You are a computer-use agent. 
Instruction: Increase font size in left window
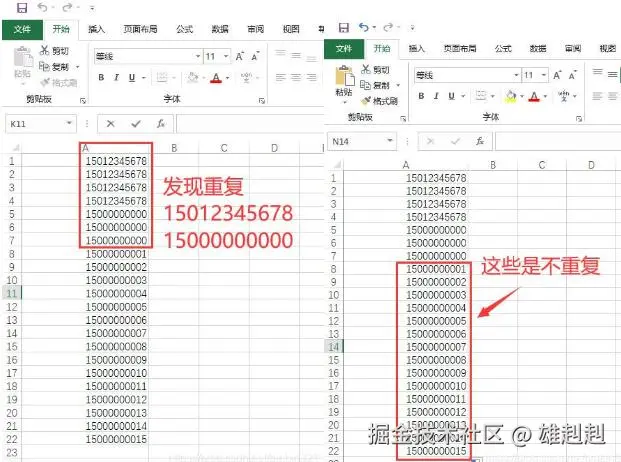(240, 56)
